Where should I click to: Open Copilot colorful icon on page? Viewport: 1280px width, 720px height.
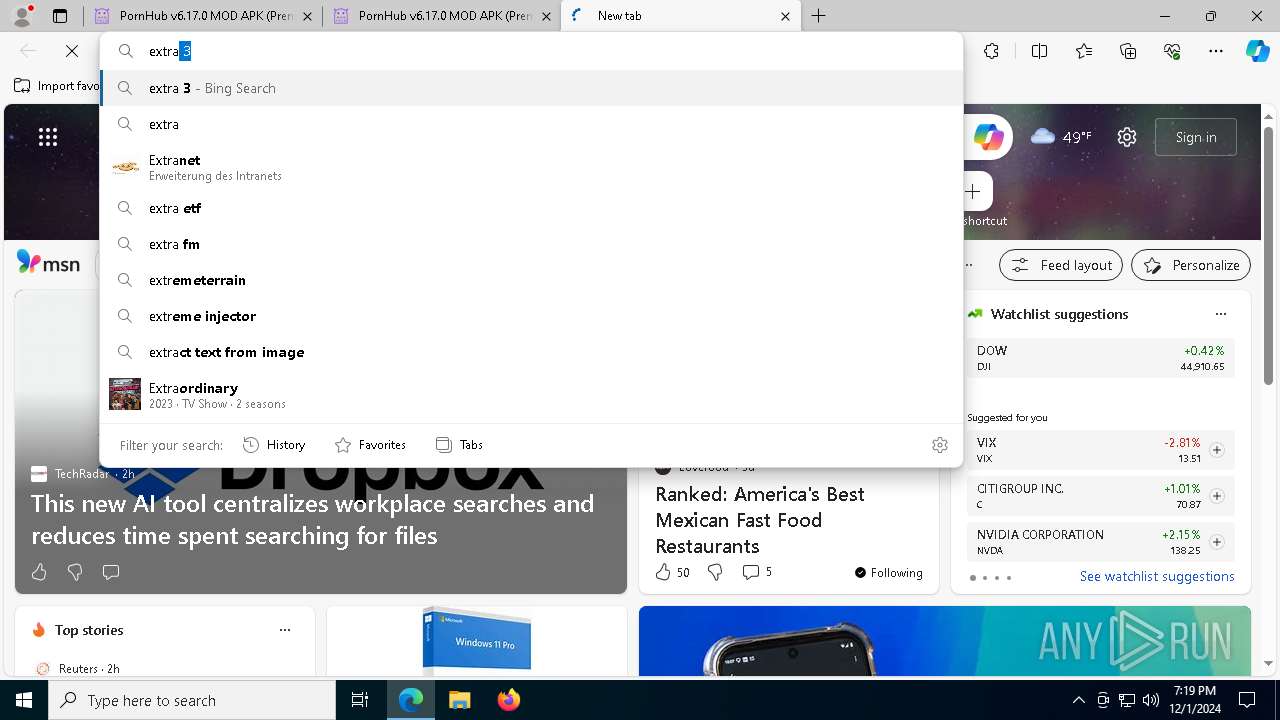(x=989, y=137)
